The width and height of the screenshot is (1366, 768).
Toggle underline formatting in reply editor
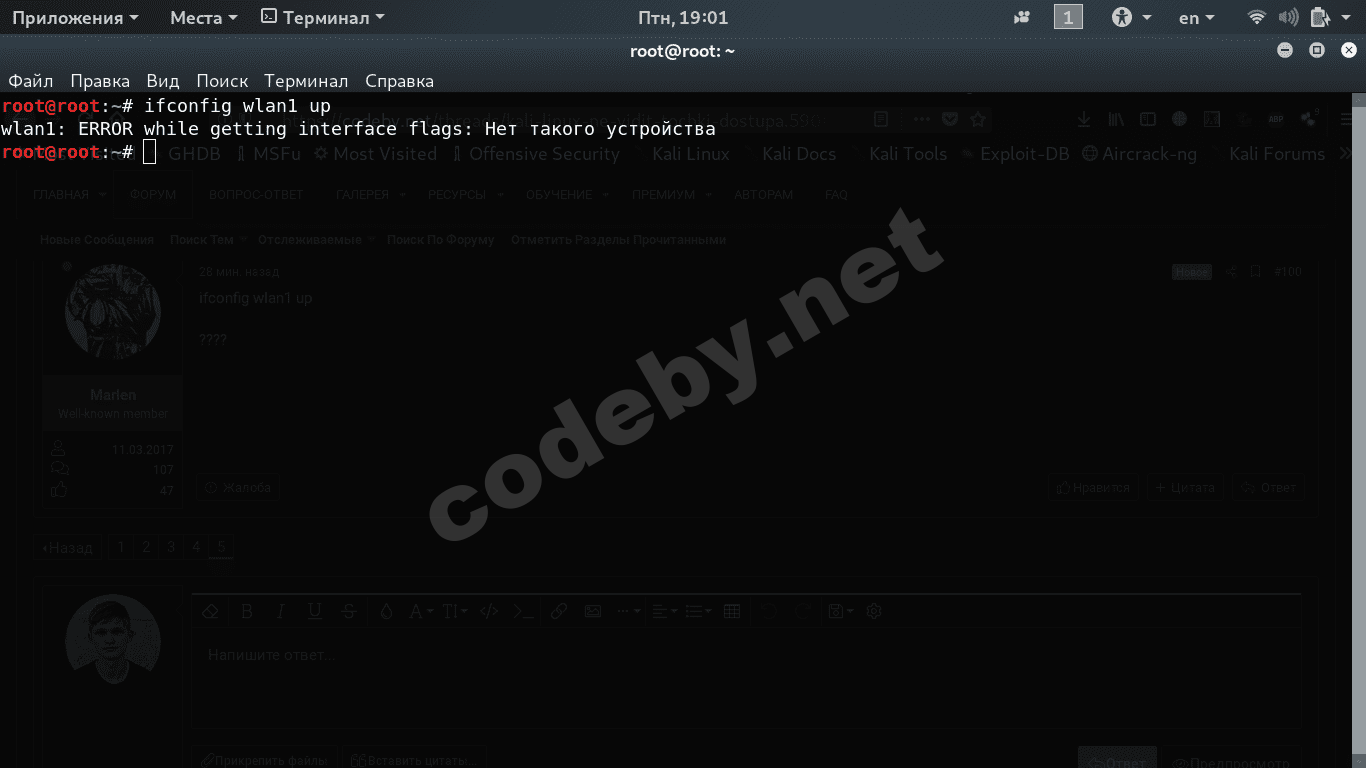(315, 611)
